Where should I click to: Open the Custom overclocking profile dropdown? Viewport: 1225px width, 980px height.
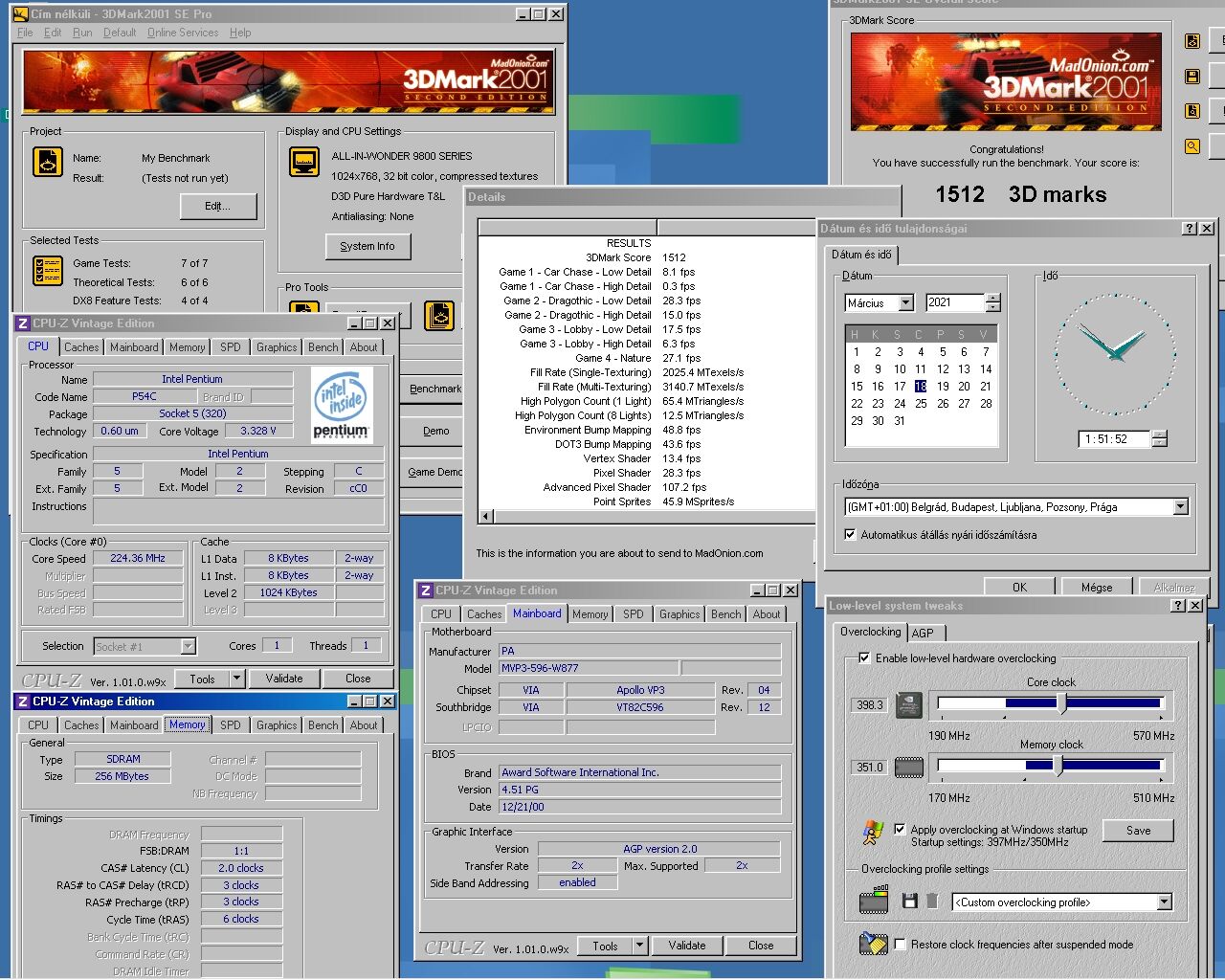[x=1164, y=902]
